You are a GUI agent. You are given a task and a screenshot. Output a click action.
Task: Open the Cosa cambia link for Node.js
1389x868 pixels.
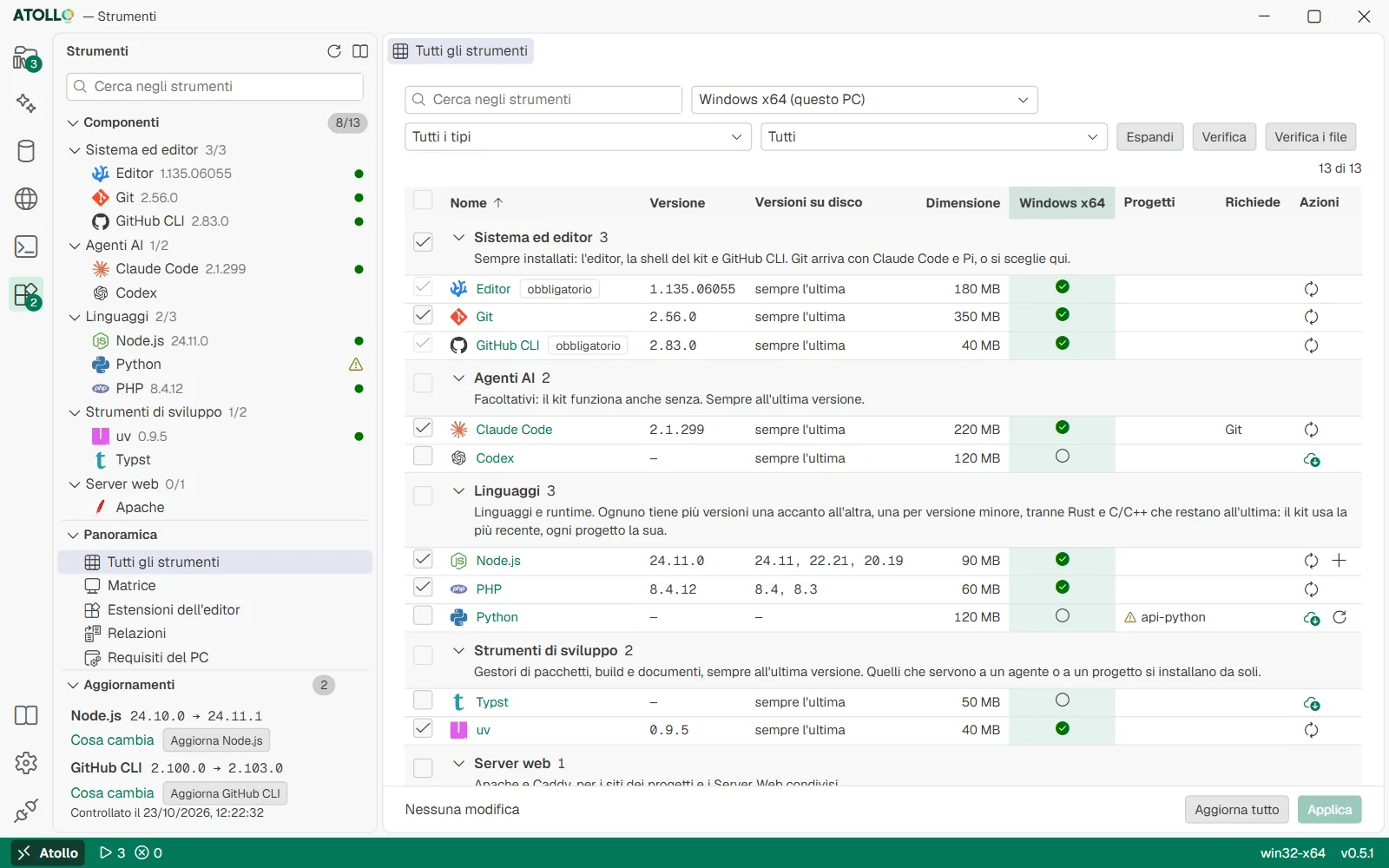tap(112, 740)
